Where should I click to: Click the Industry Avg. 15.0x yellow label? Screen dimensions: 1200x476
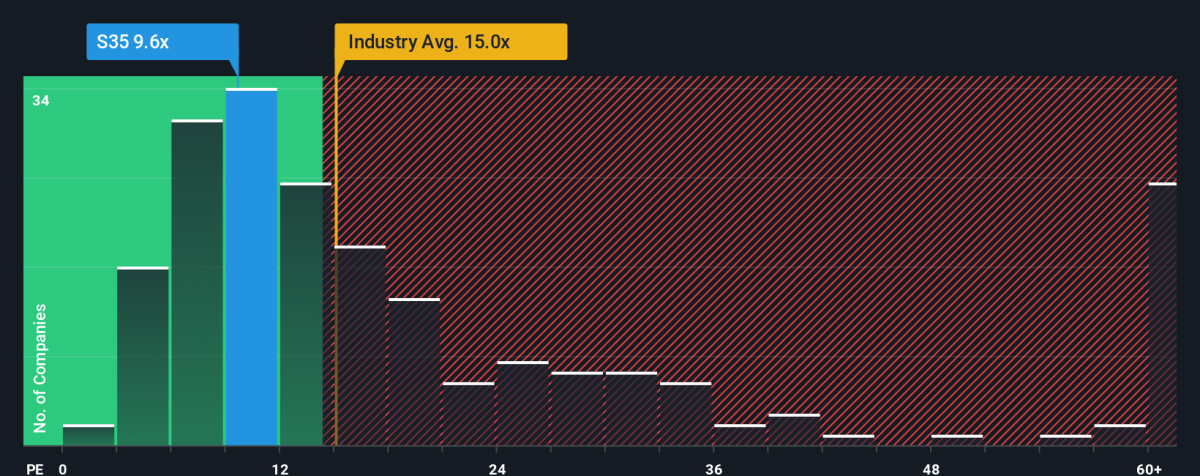click(451, 42)
